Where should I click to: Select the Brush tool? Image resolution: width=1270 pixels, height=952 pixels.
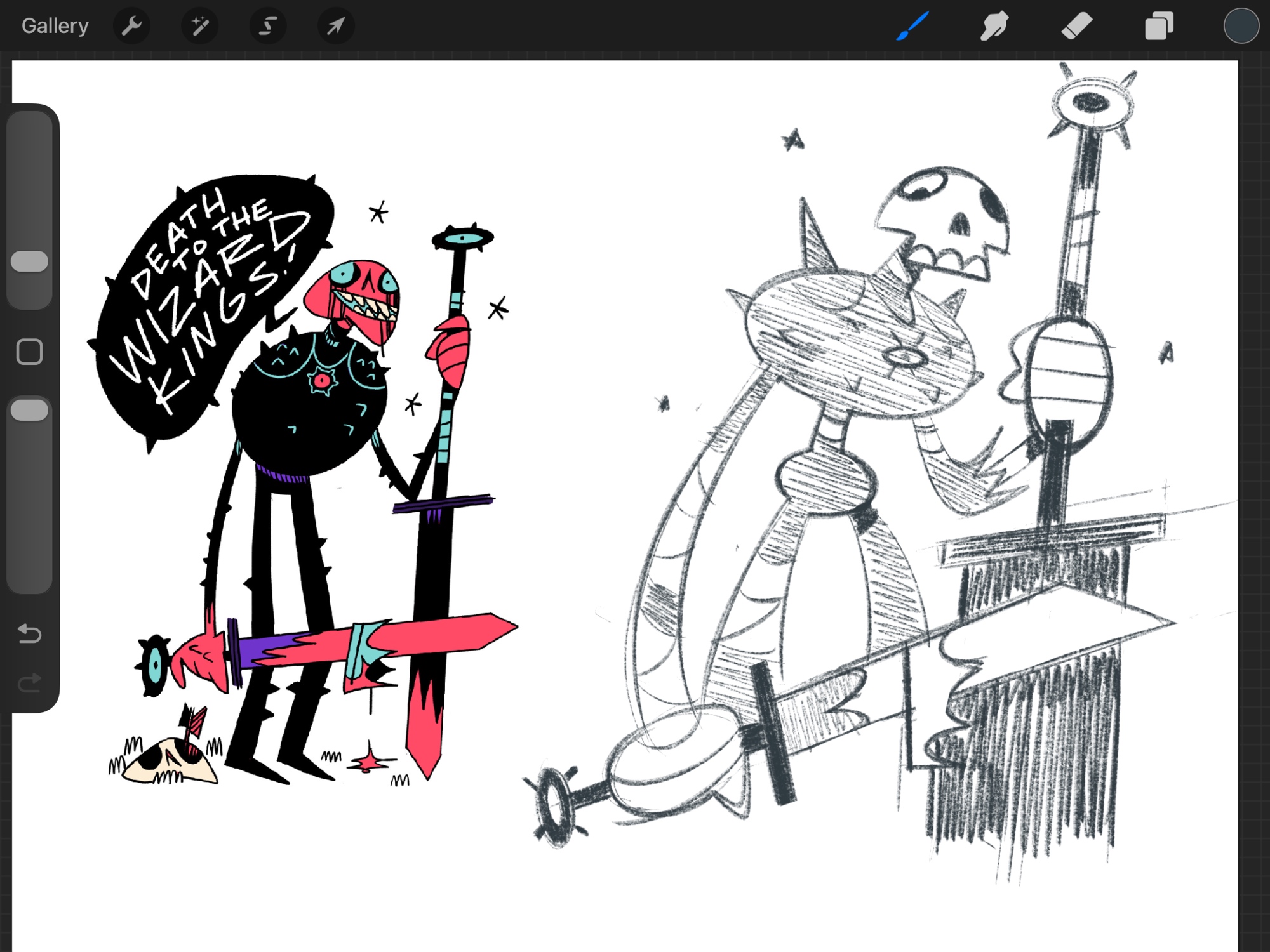pyautogui.click(x=912, y=26)
